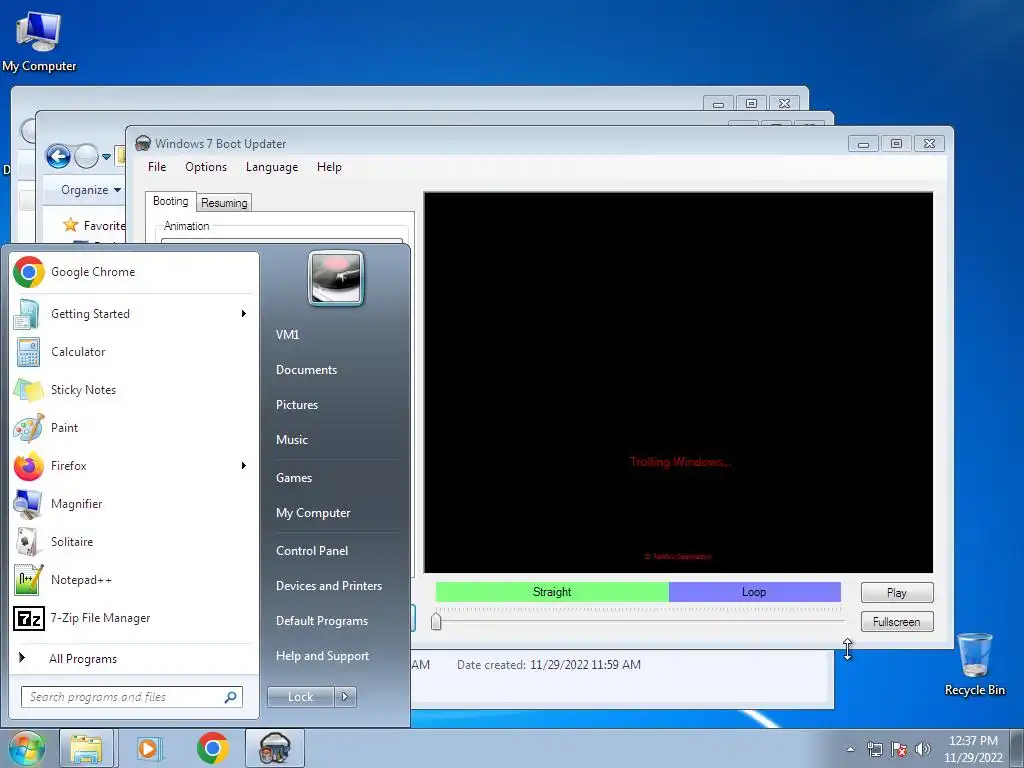Open Google Chrome from Start menu

pos(135,272)
